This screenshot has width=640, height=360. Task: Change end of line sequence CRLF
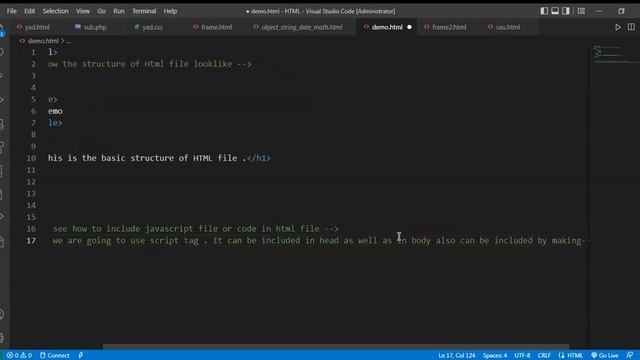click(x=544, y=356)
